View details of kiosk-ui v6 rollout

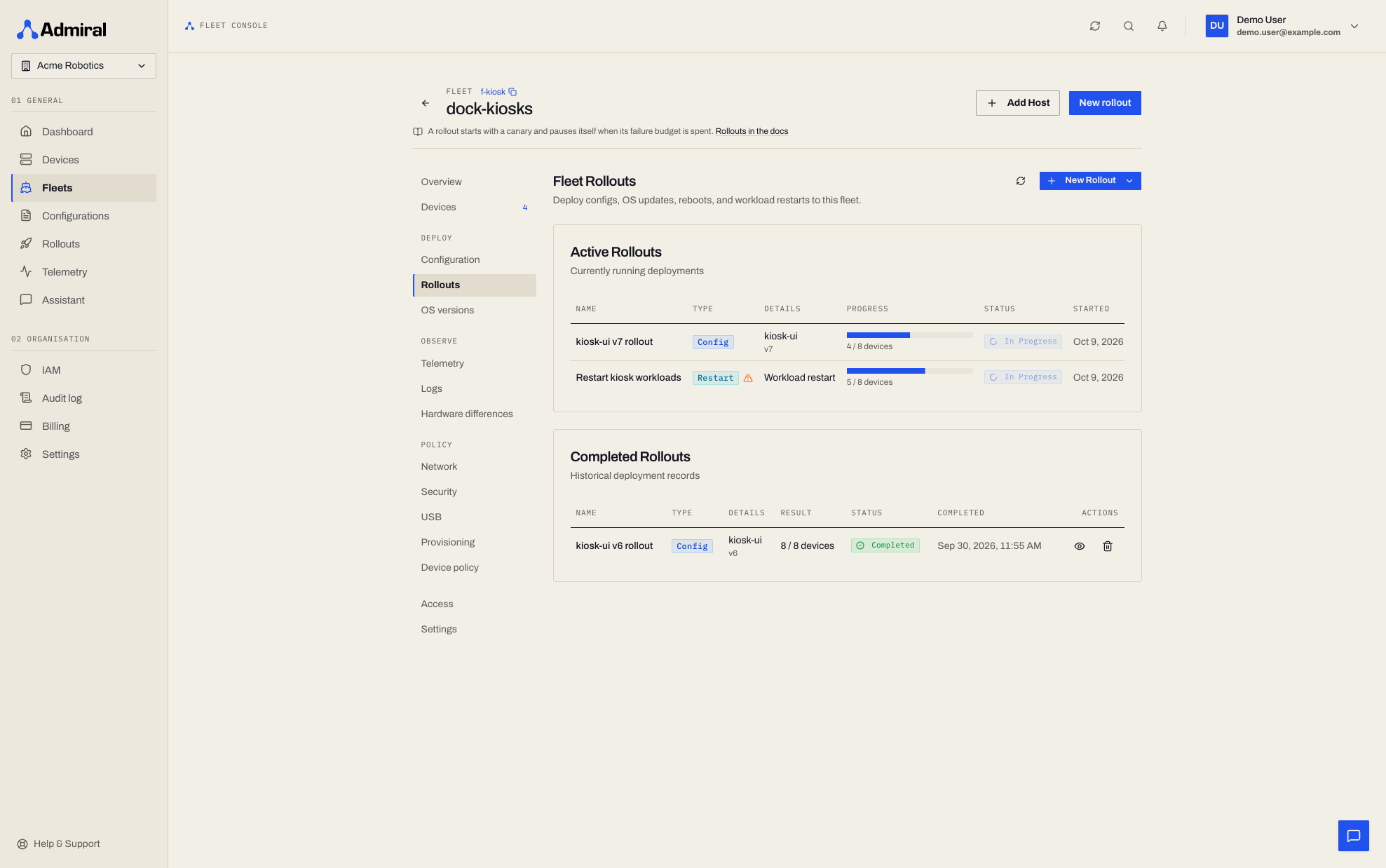pos(1080,546)
